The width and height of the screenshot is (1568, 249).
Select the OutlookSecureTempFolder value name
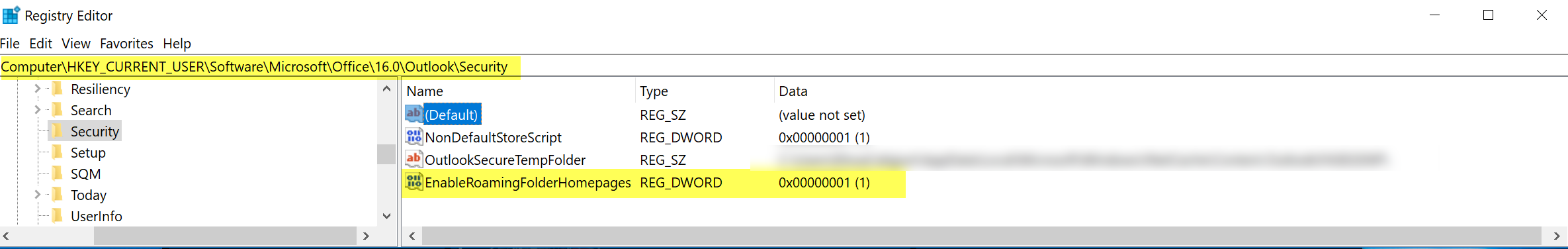505,160
